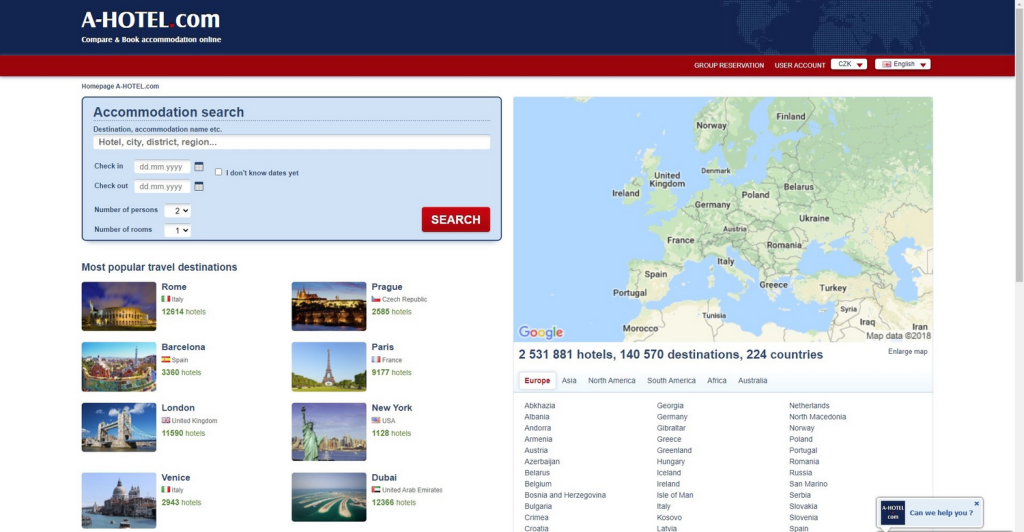Tick 'I don't know dates yet' checkbox
The height and width of the screenshot is (532, 1024).
click(x=218, y=172)
